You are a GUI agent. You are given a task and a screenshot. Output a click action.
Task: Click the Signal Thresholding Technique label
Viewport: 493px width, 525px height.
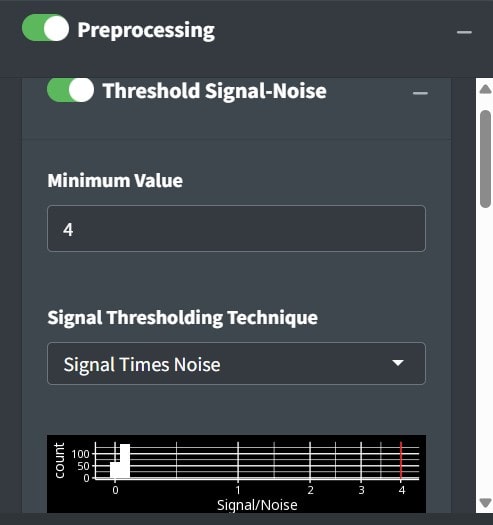(183, 318)
